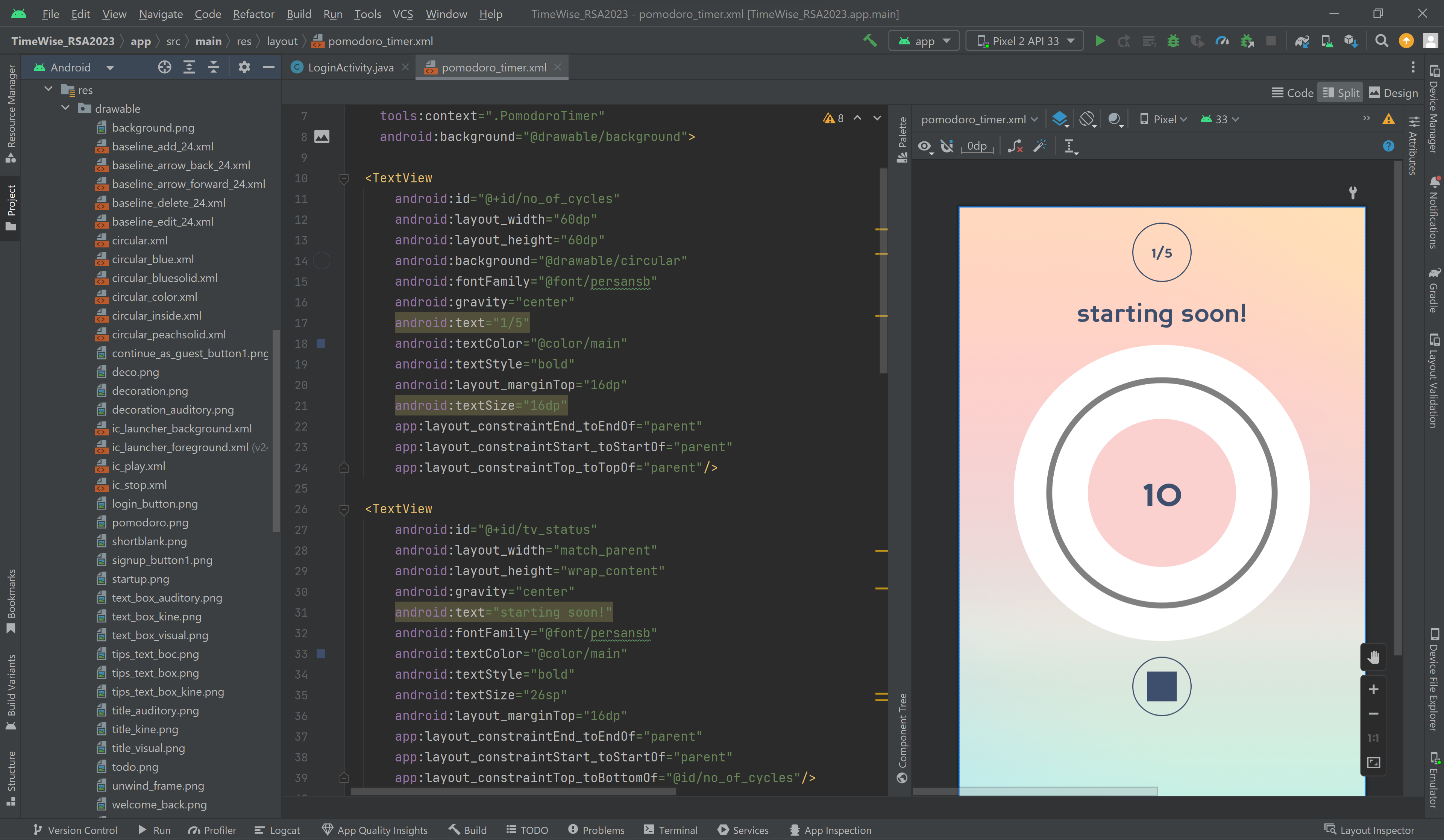
Task: Open the Profile app gauge icon
Action: click(x=1222, y=41)
